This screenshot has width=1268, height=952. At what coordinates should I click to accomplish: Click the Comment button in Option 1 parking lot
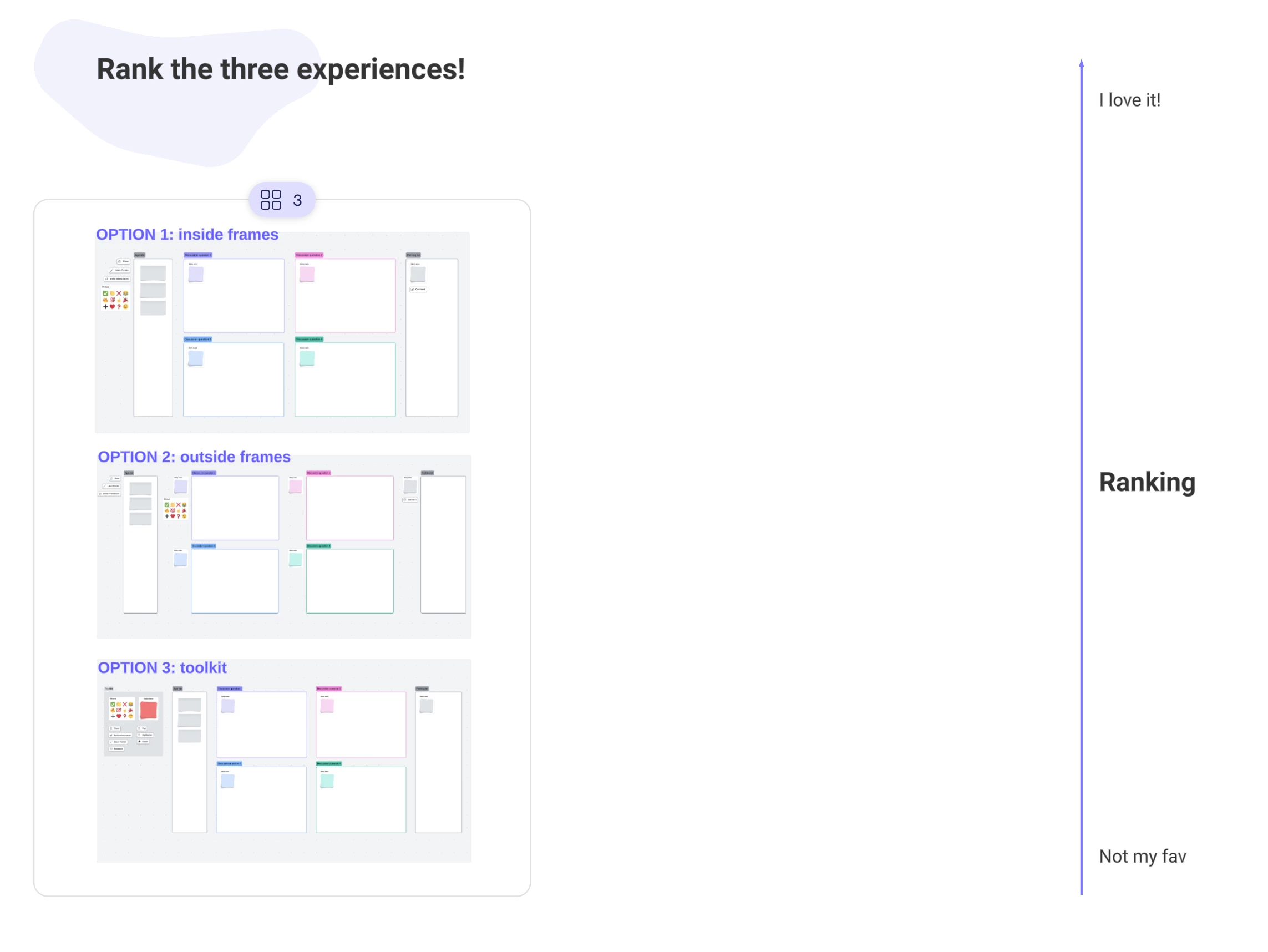click(x=418, y=290)
